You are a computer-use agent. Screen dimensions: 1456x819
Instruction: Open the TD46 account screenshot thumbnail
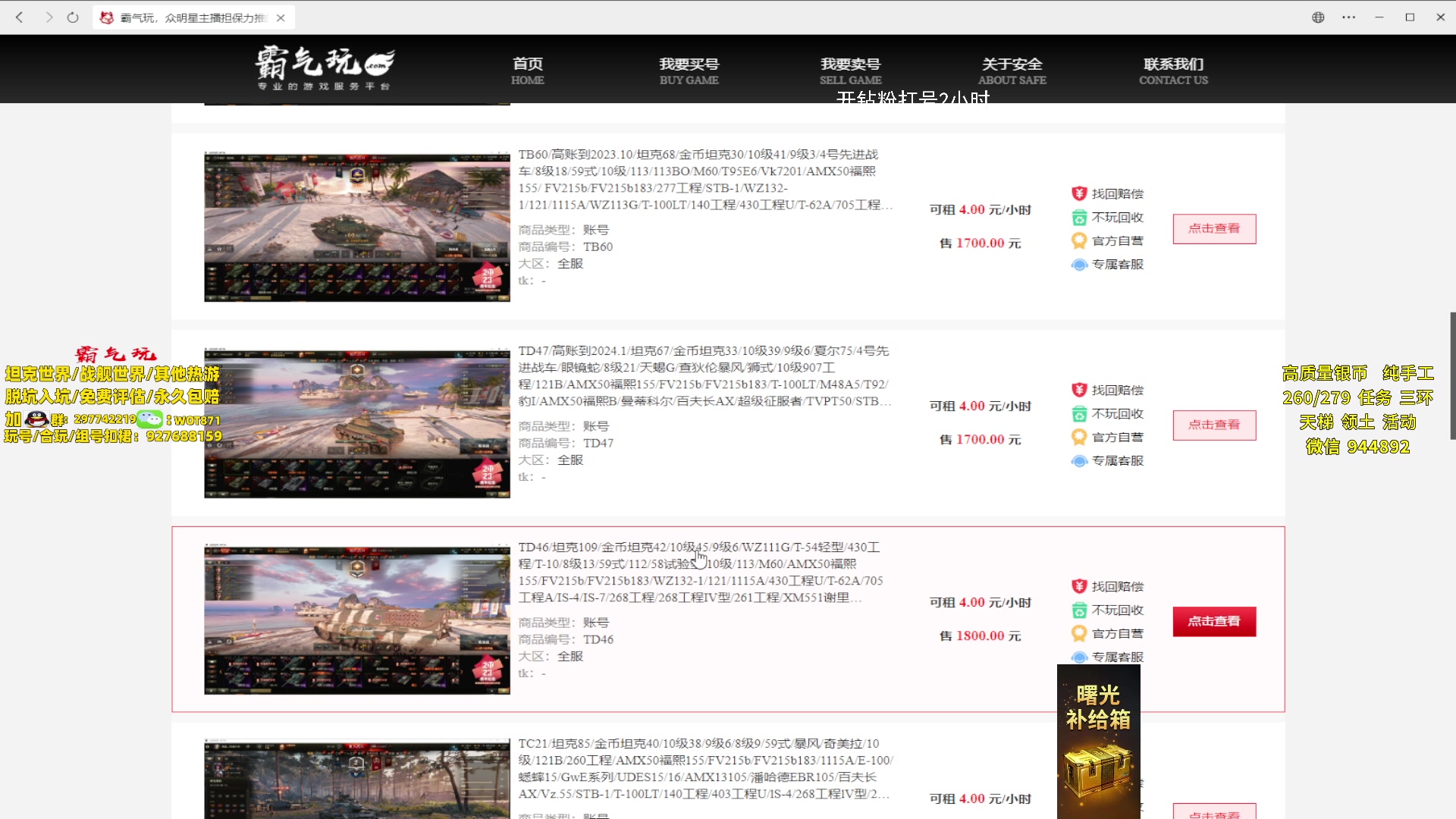(x=357, y=619)
